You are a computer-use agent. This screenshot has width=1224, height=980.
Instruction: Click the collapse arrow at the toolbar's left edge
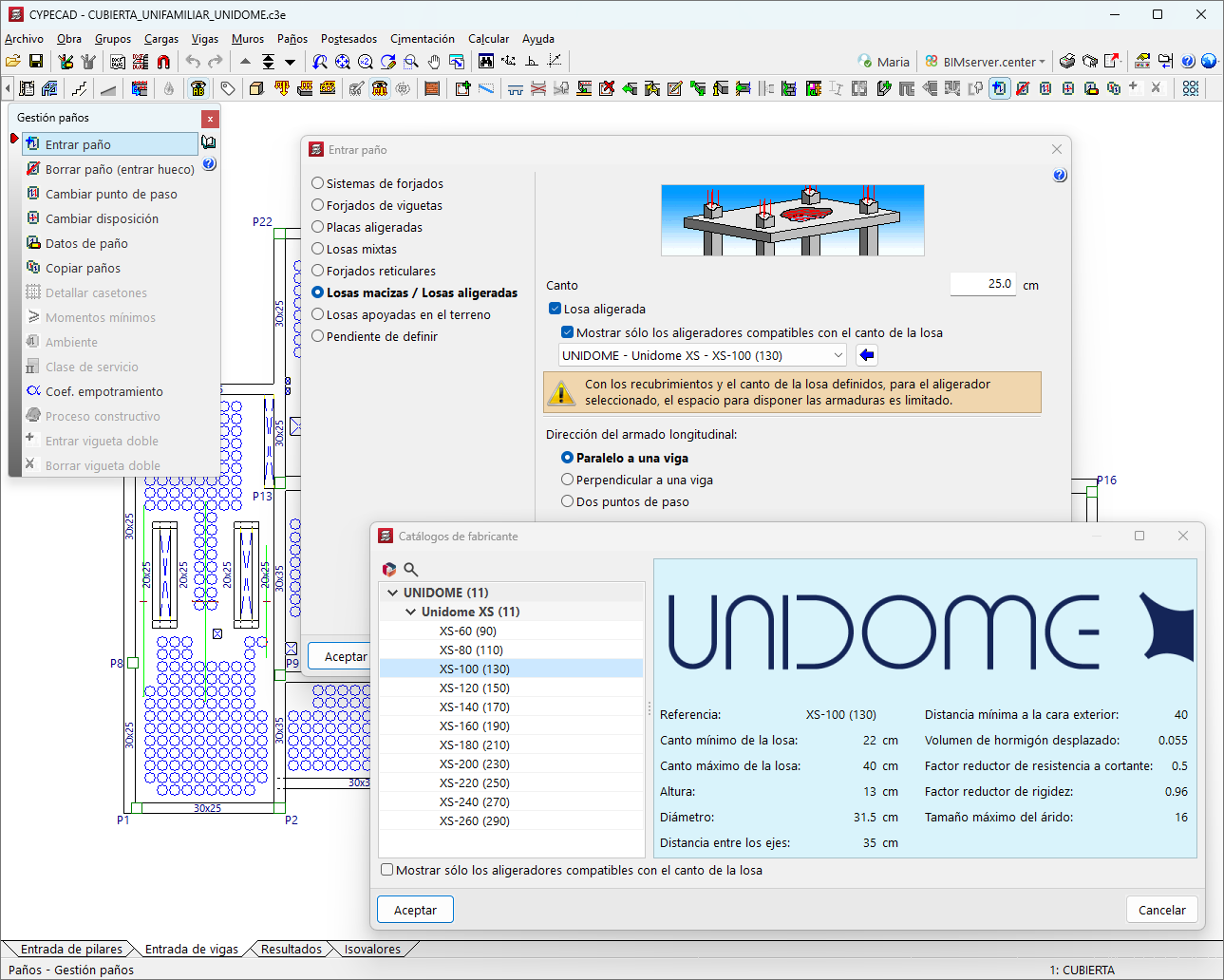[8, 88]
